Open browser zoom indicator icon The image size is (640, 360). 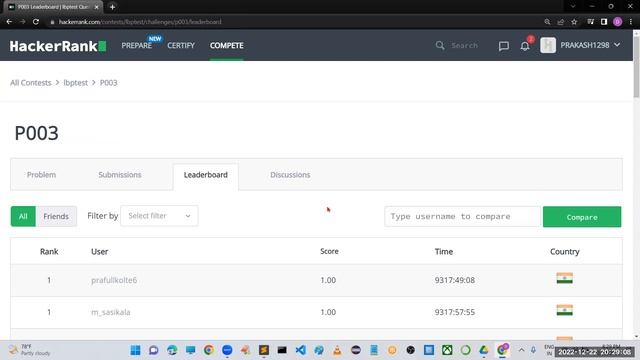[x=547, y=22]
